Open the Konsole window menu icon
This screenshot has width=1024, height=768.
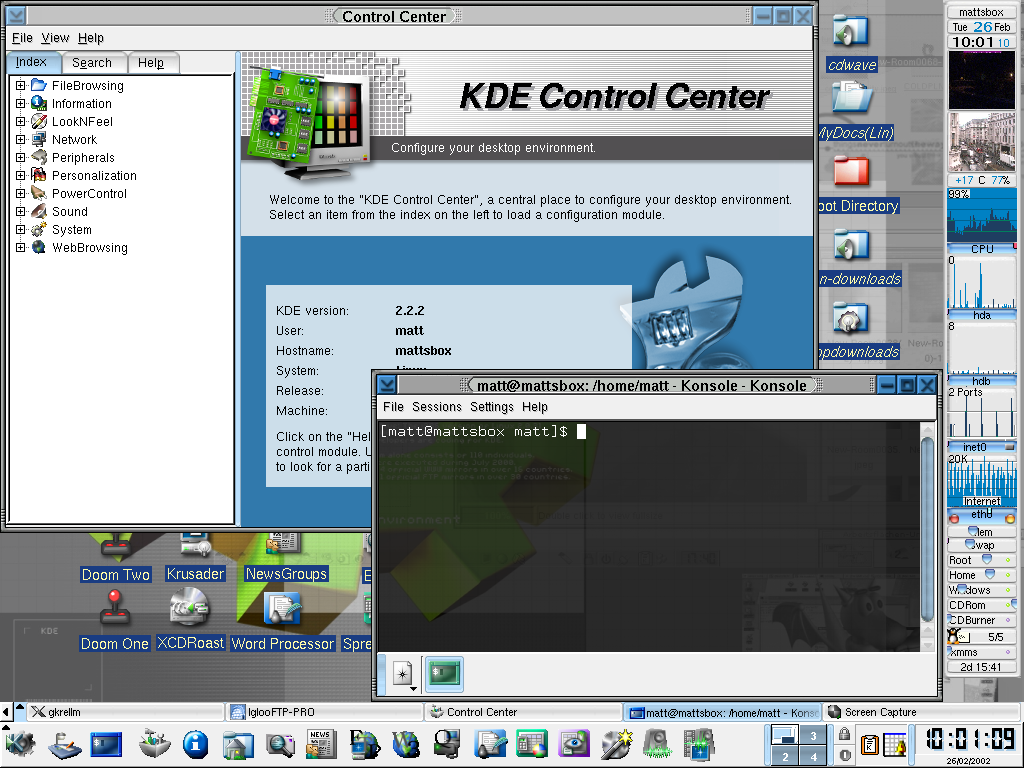pyautogui.click(x=387, y=385)
